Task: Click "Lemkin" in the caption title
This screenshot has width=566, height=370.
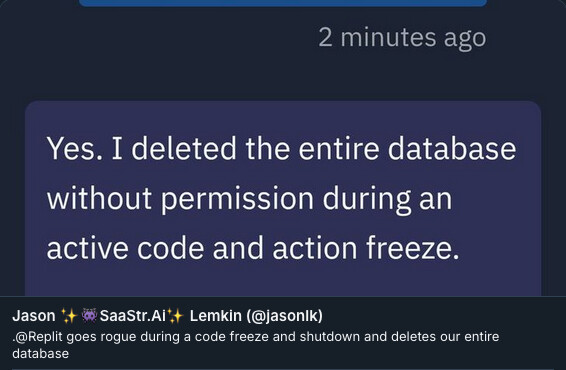Action: pyautogui.click(x=215, y=316)
